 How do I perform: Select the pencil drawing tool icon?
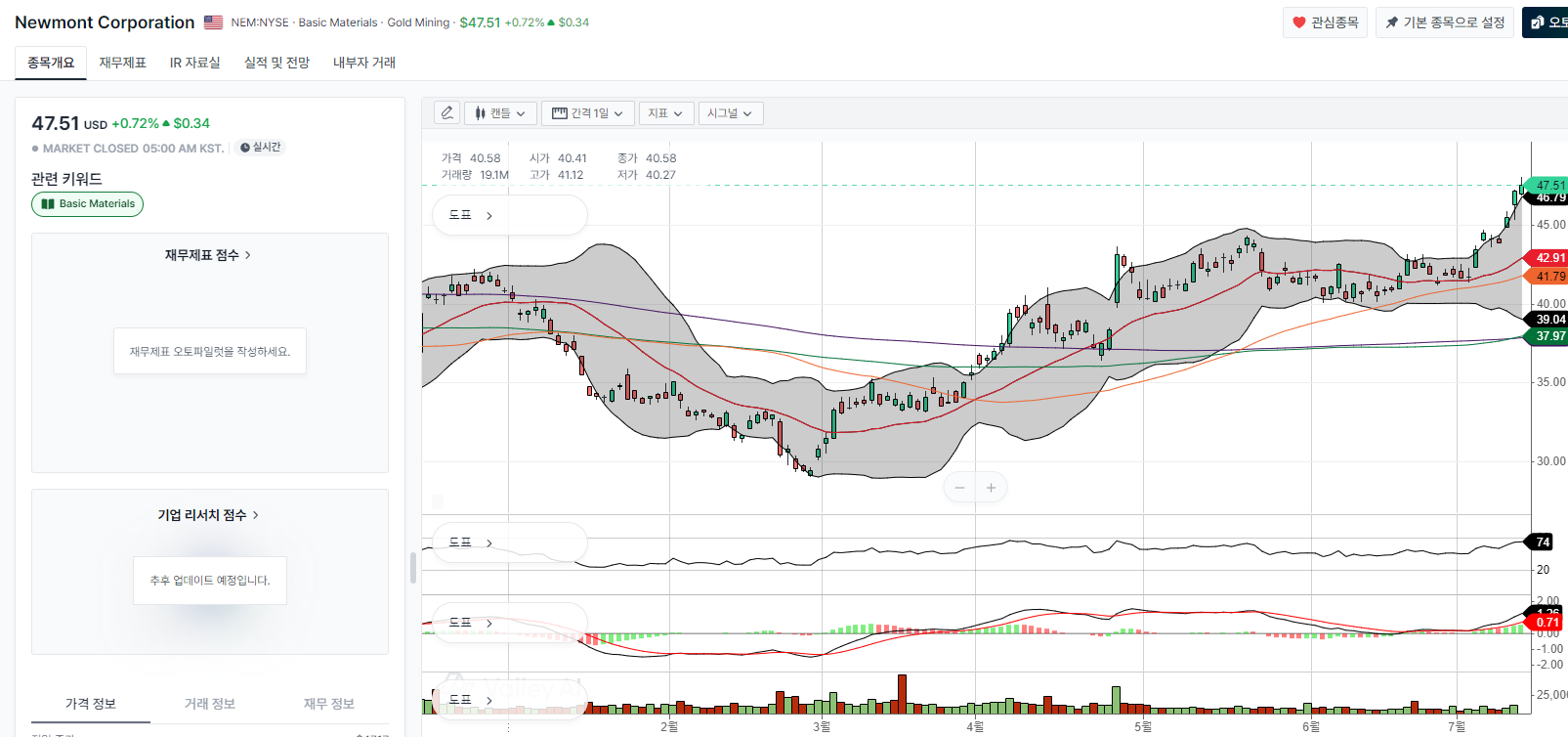446,113
